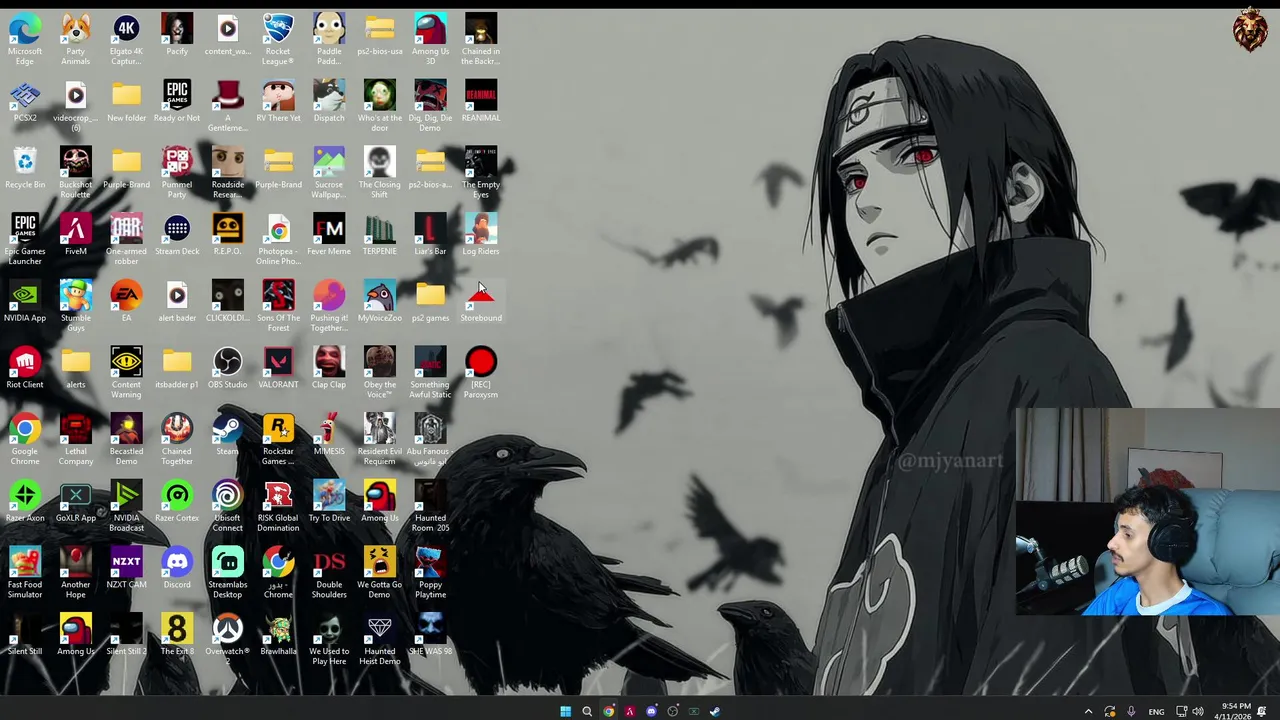Open Windows Start menu
The height and width of the screenshot is (720, 1280).
(x=565, y=711)
